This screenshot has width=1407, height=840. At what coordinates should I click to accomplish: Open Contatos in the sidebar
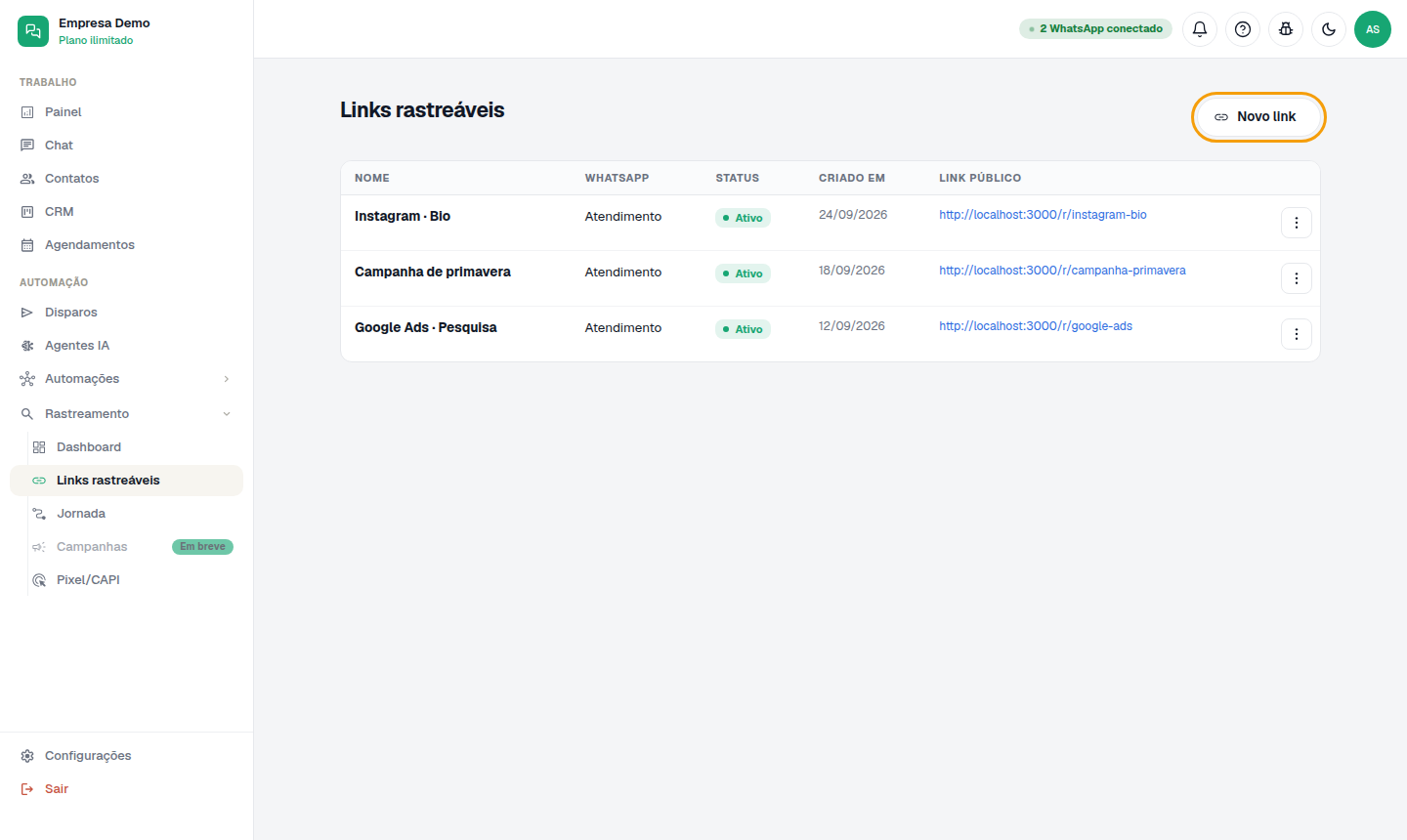[126, 179]
